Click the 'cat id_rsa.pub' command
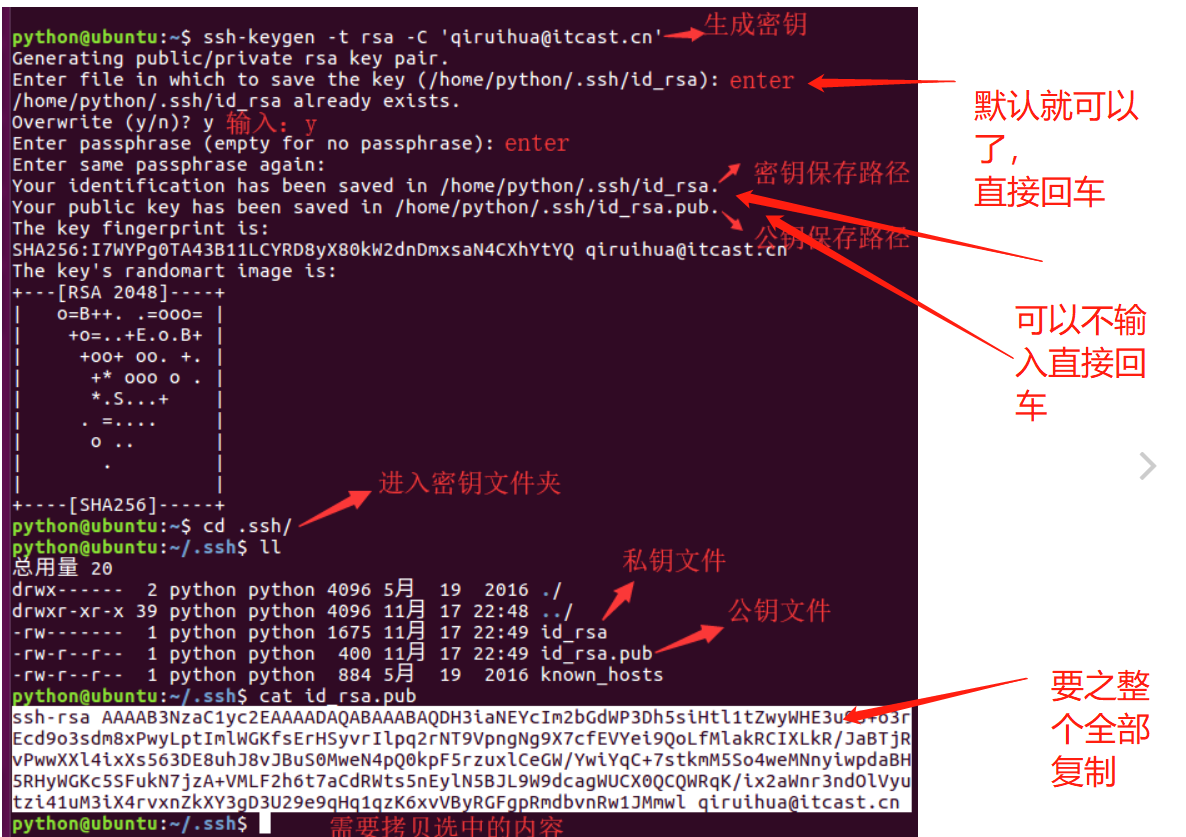The height and width of the screenshot is (837, 1186). point(337,696)
